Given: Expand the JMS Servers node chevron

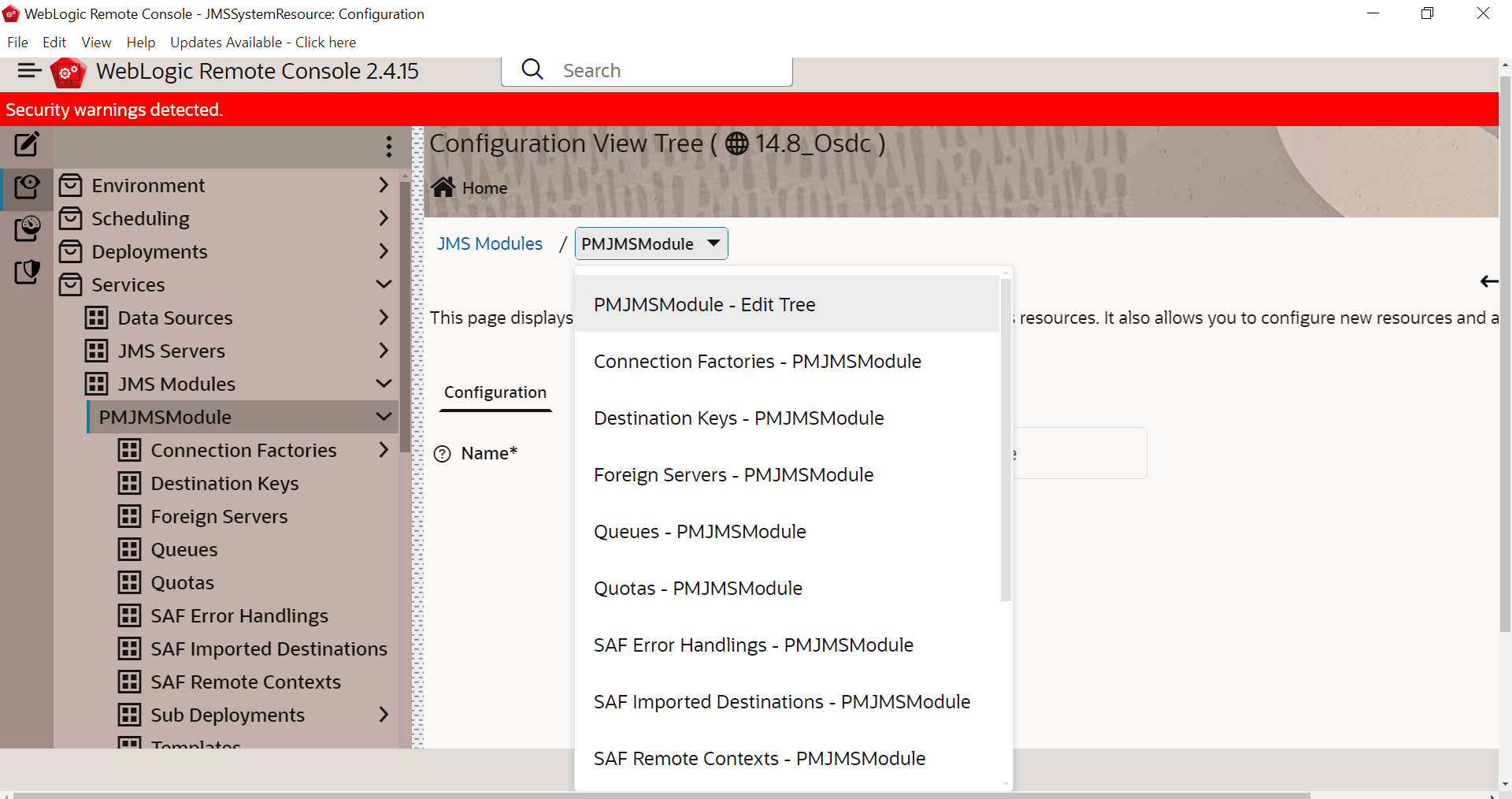Looking at the screenshot, I should [x=384, y=351].
